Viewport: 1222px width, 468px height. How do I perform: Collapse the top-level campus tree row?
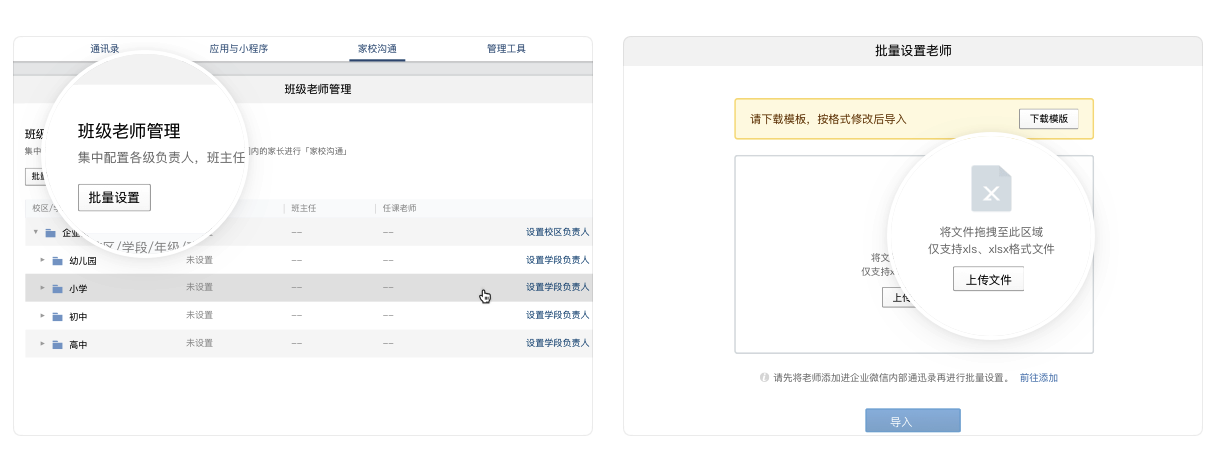36,232
